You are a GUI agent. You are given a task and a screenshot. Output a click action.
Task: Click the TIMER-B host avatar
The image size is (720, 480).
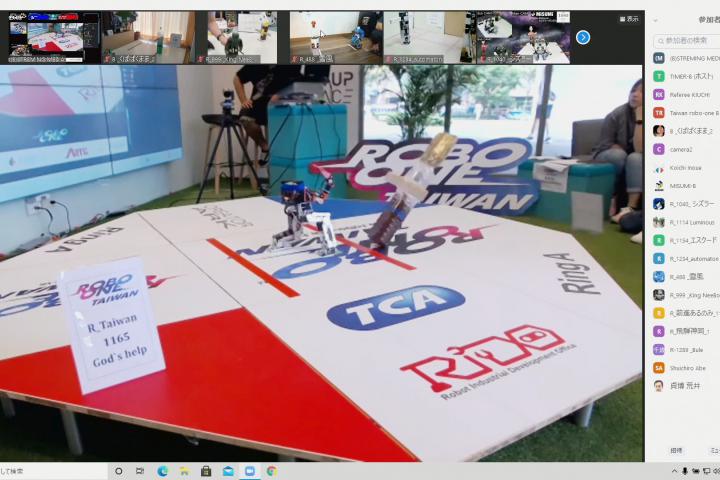pyautogui.click(x=659, y=76)
